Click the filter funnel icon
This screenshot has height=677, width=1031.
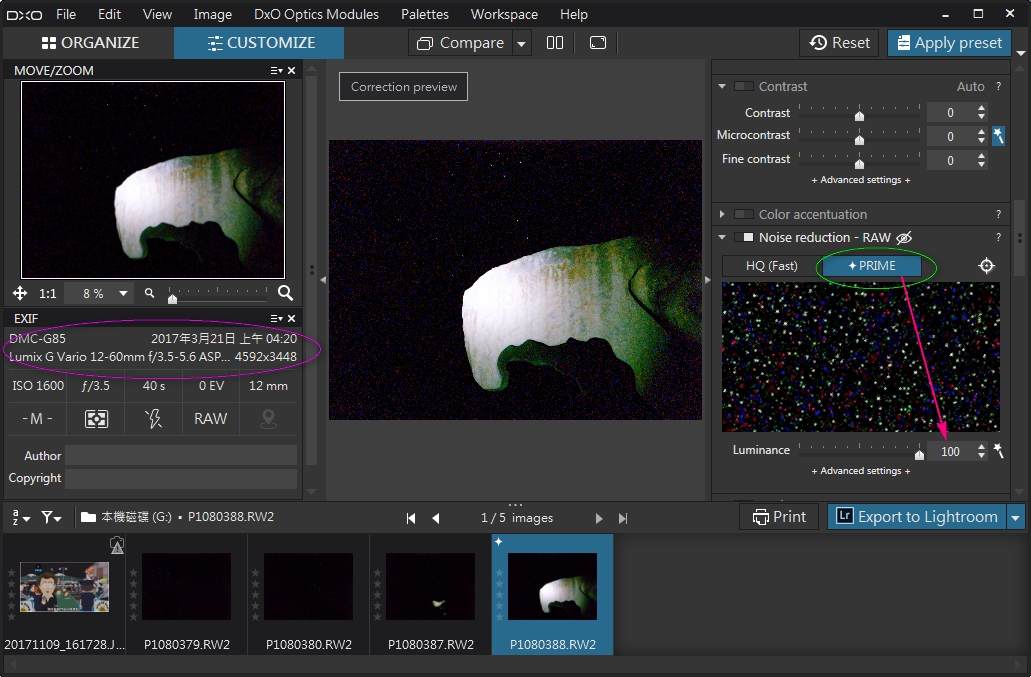tap(51, 517)
